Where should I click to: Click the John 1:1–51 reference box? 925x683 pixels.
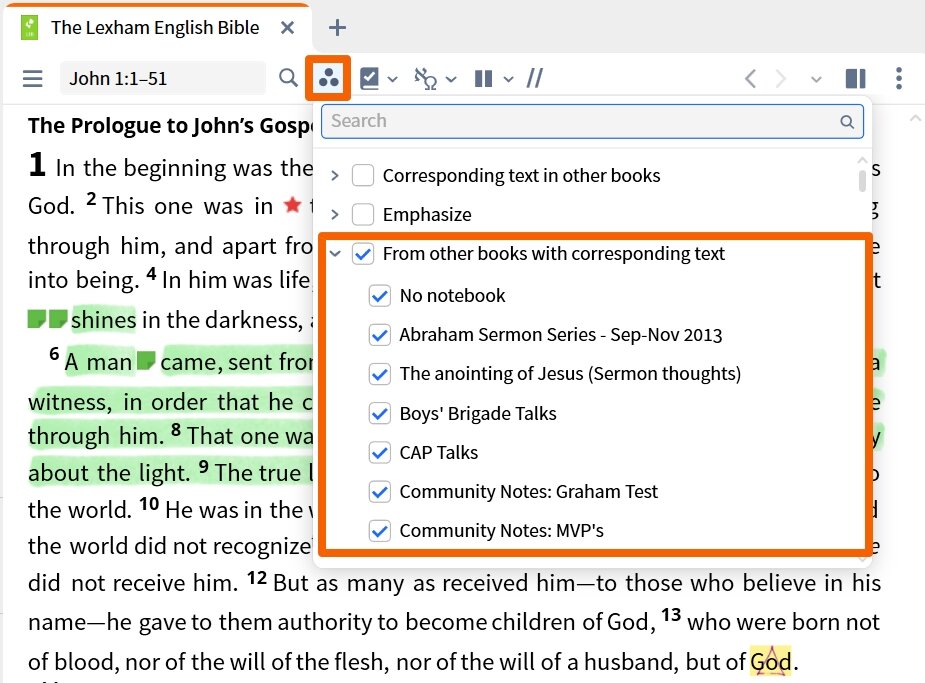(x=163, y=78)
